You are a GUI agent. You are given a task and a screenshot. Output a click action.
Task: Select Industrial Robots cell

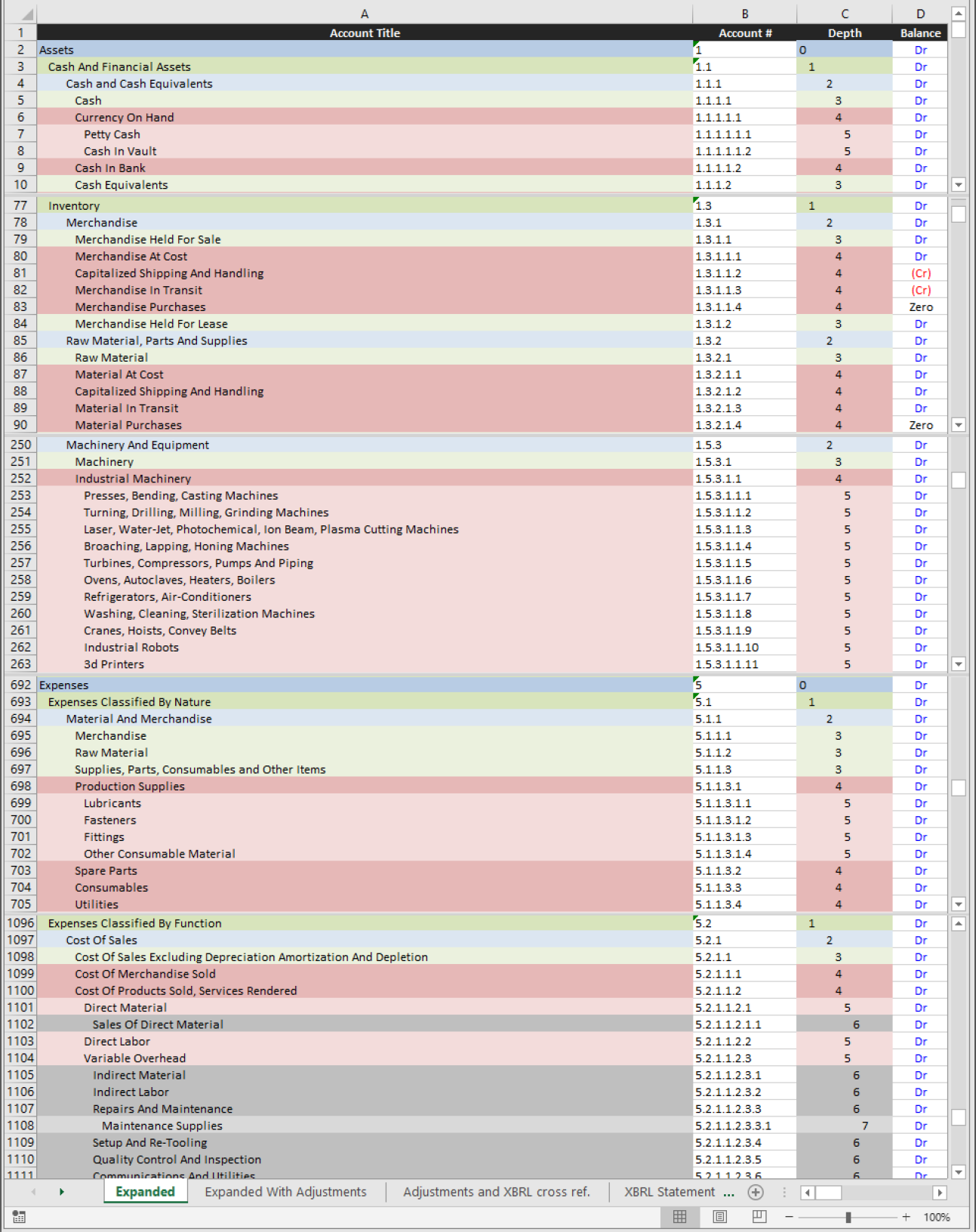pos(365,648)
